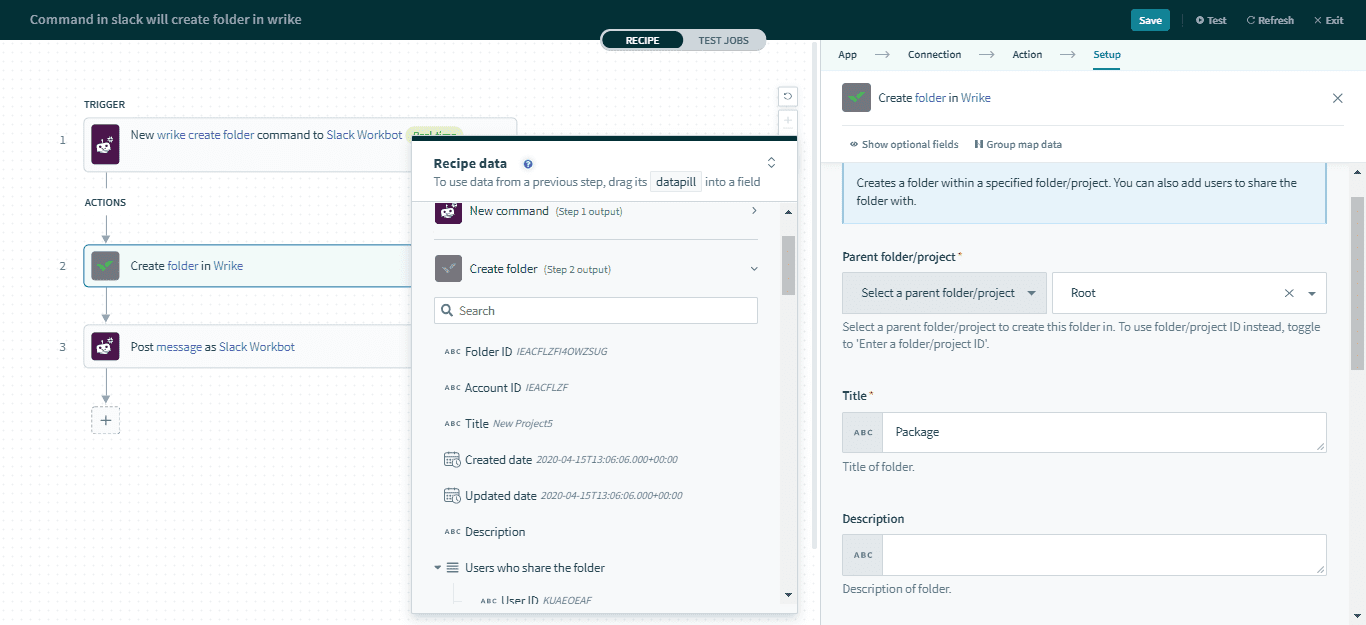Image resolution: width=1366 pixels, height=625 pixels.
Task: Collapse the Create folder Step 2 output section
Action: [754, 268]
